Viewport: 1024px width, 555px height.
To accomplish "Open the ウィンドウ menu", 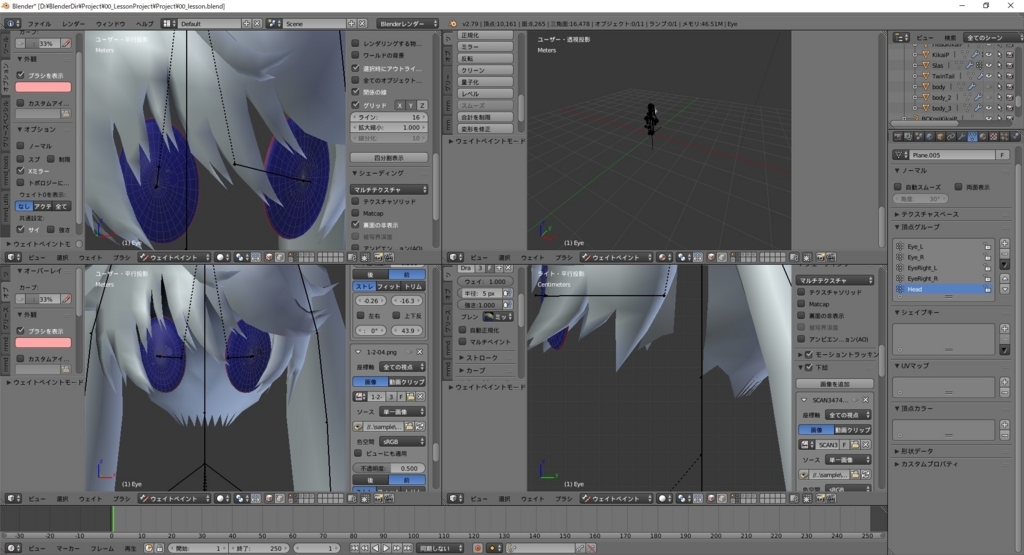I will coord(111,24).
